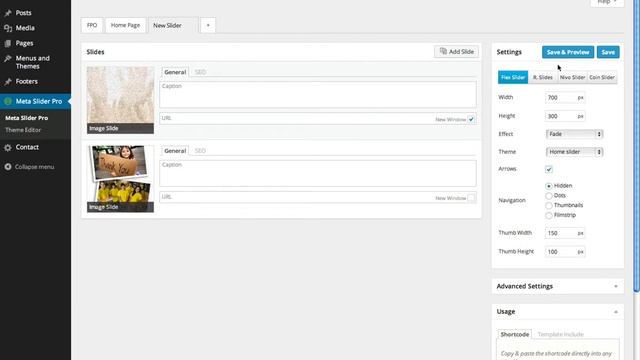
Task: Switch to the Home Page slider tab
Action: (x=125, y=25)
